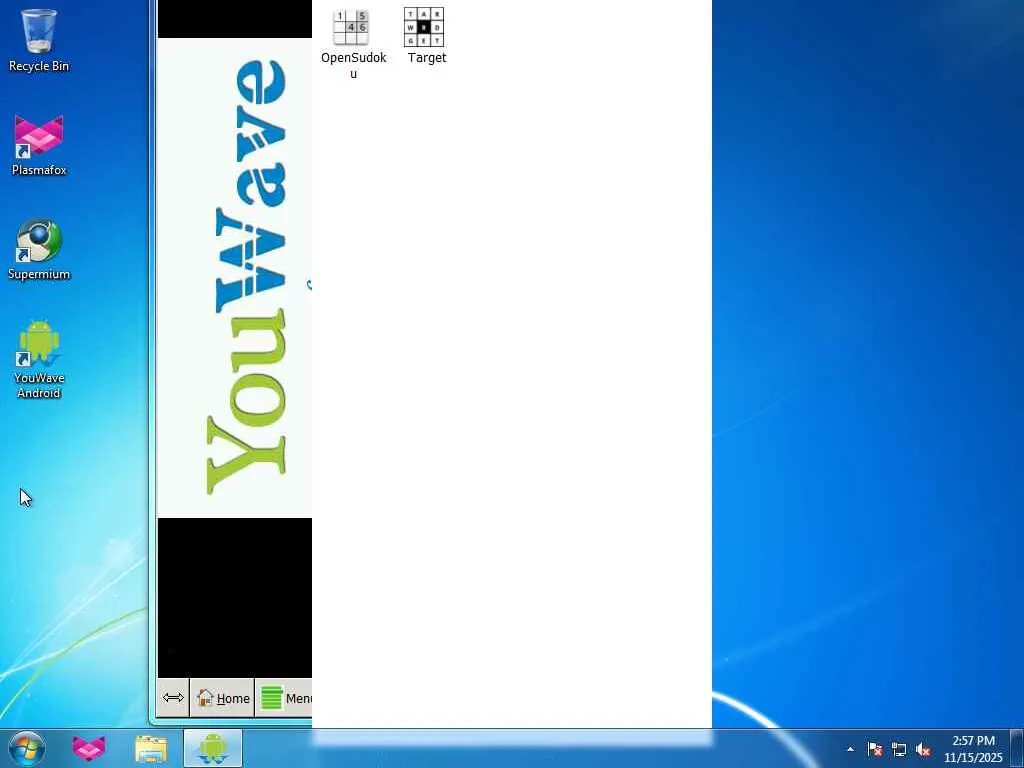The height and width of the screenshot is (768, 1024).
Task: Switch to YouWave Android taskbar button
Action: pos(213,749)
